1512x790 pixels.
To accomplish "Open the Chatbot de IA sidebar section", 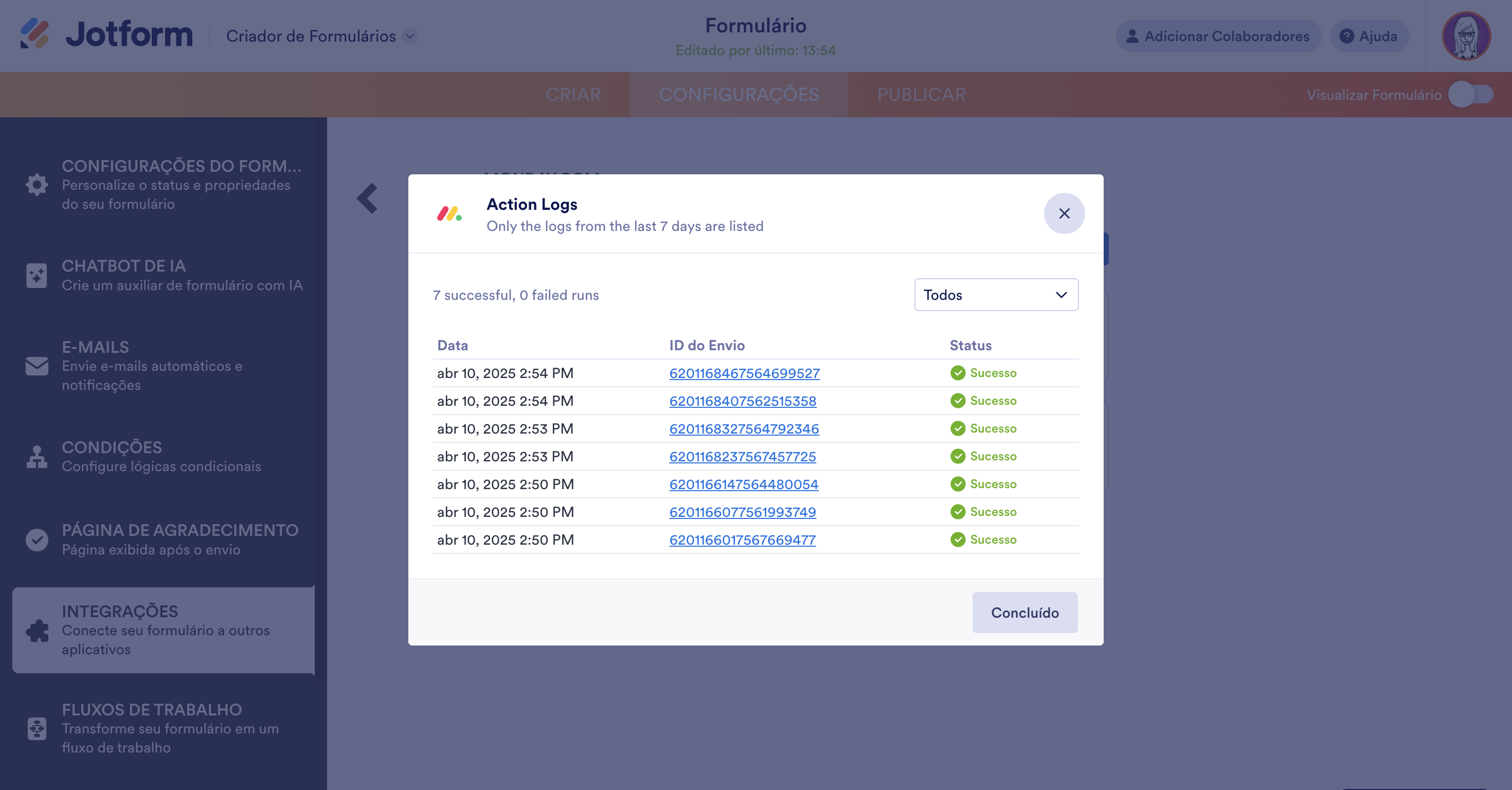I will 163,275.
